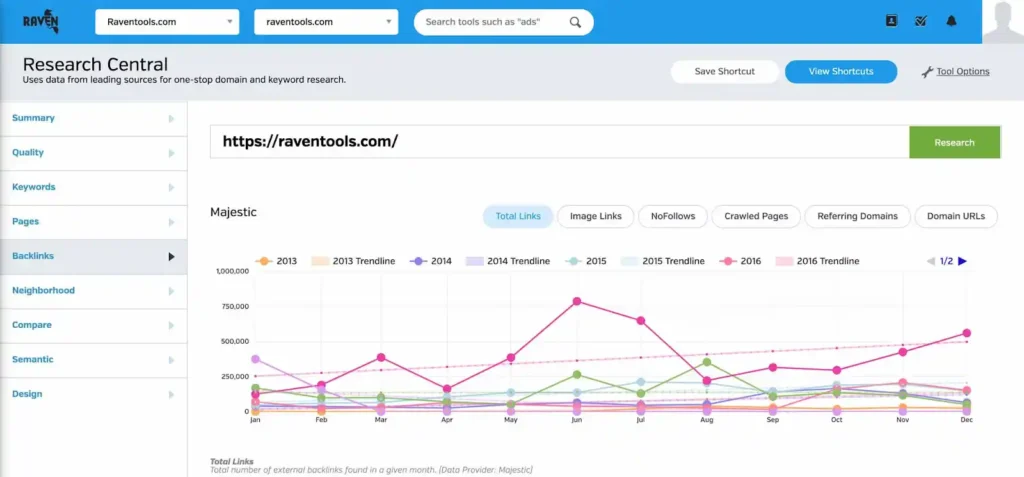Go to previous legend page arrow

pyautogui.click(x=931, y=261)
